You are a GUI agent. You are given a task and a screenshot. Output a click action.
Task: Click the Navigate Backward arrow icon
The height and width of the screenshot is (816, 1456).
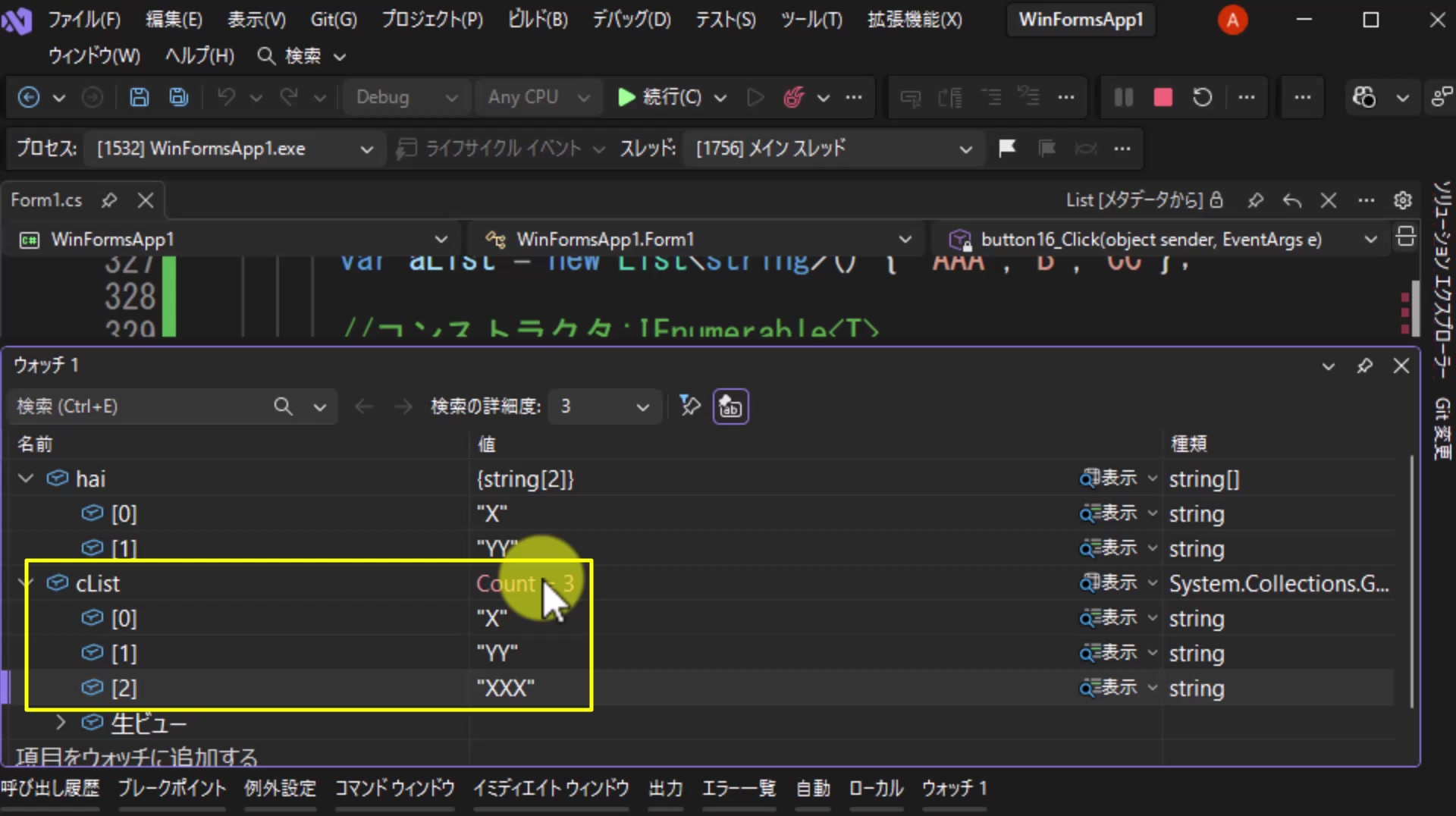(29, 97)
